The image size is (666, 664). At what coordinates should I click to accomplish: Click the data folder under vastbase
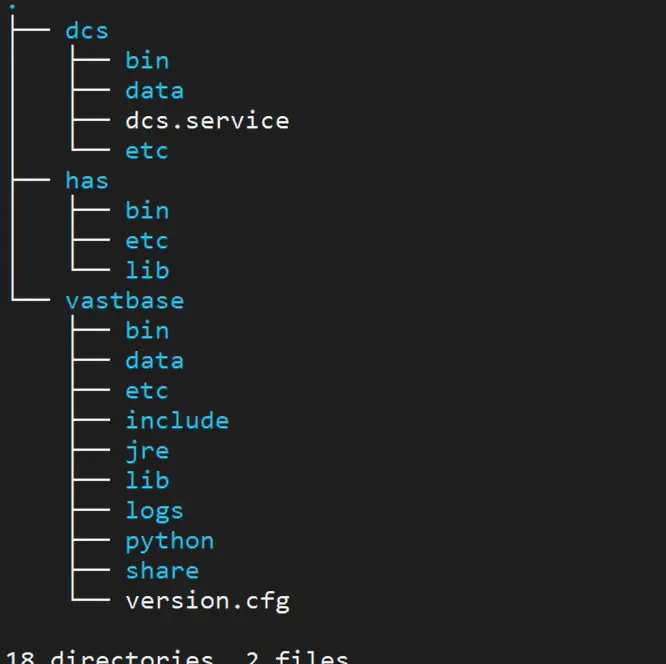coord(154,360)
